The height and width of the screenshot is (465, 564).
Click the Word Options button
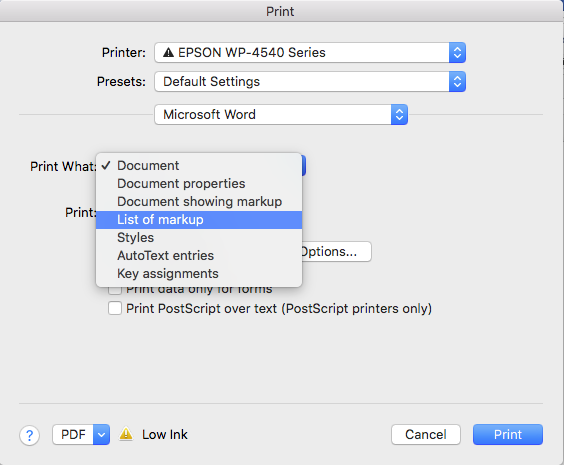[337, 251]
